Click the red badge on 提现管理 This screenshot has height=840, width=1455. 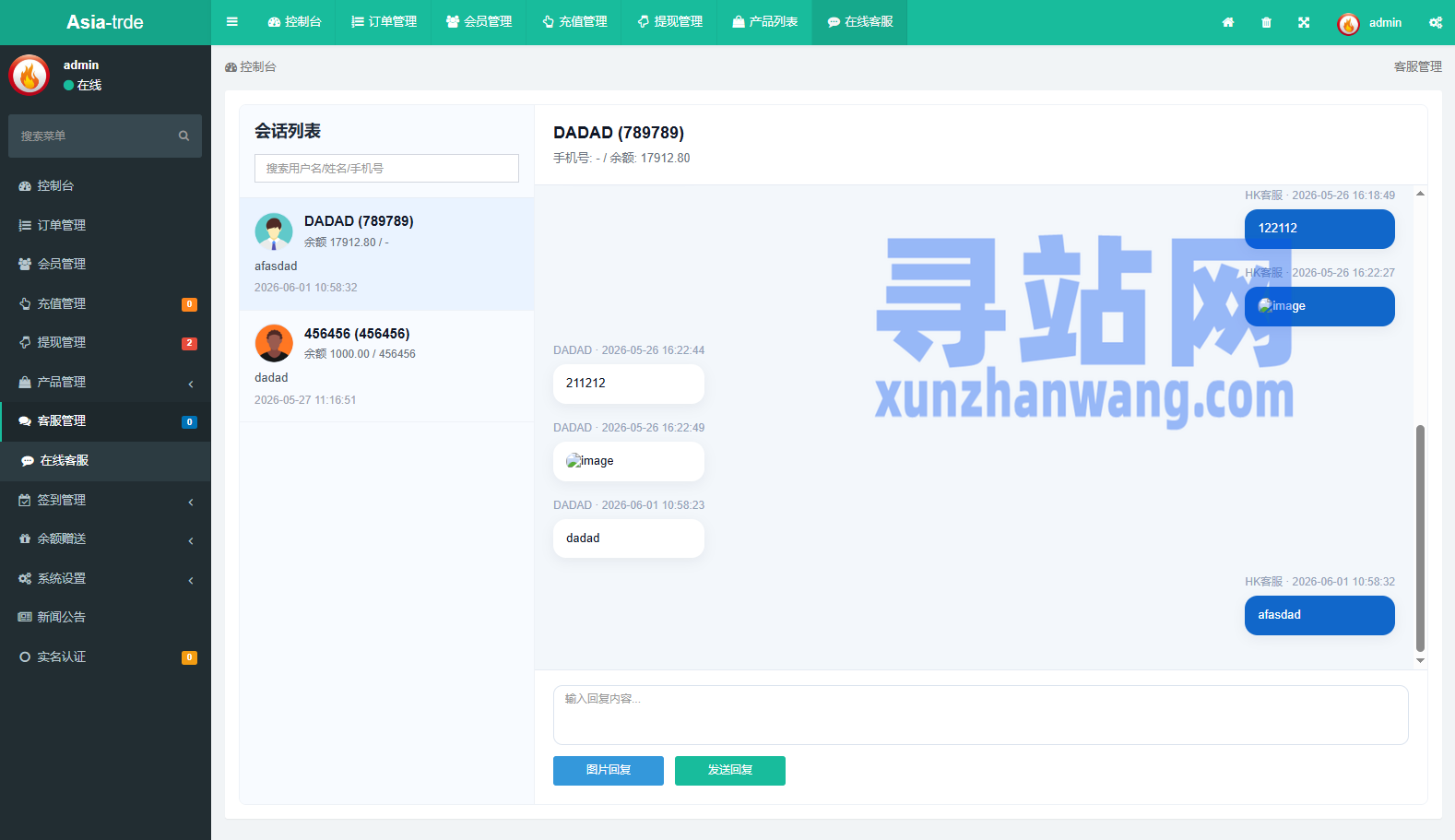189,343
